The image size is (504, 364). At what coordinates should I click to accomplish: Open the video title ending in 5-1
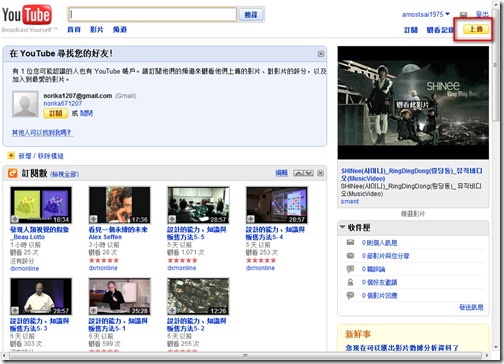(x=118, y=324)
